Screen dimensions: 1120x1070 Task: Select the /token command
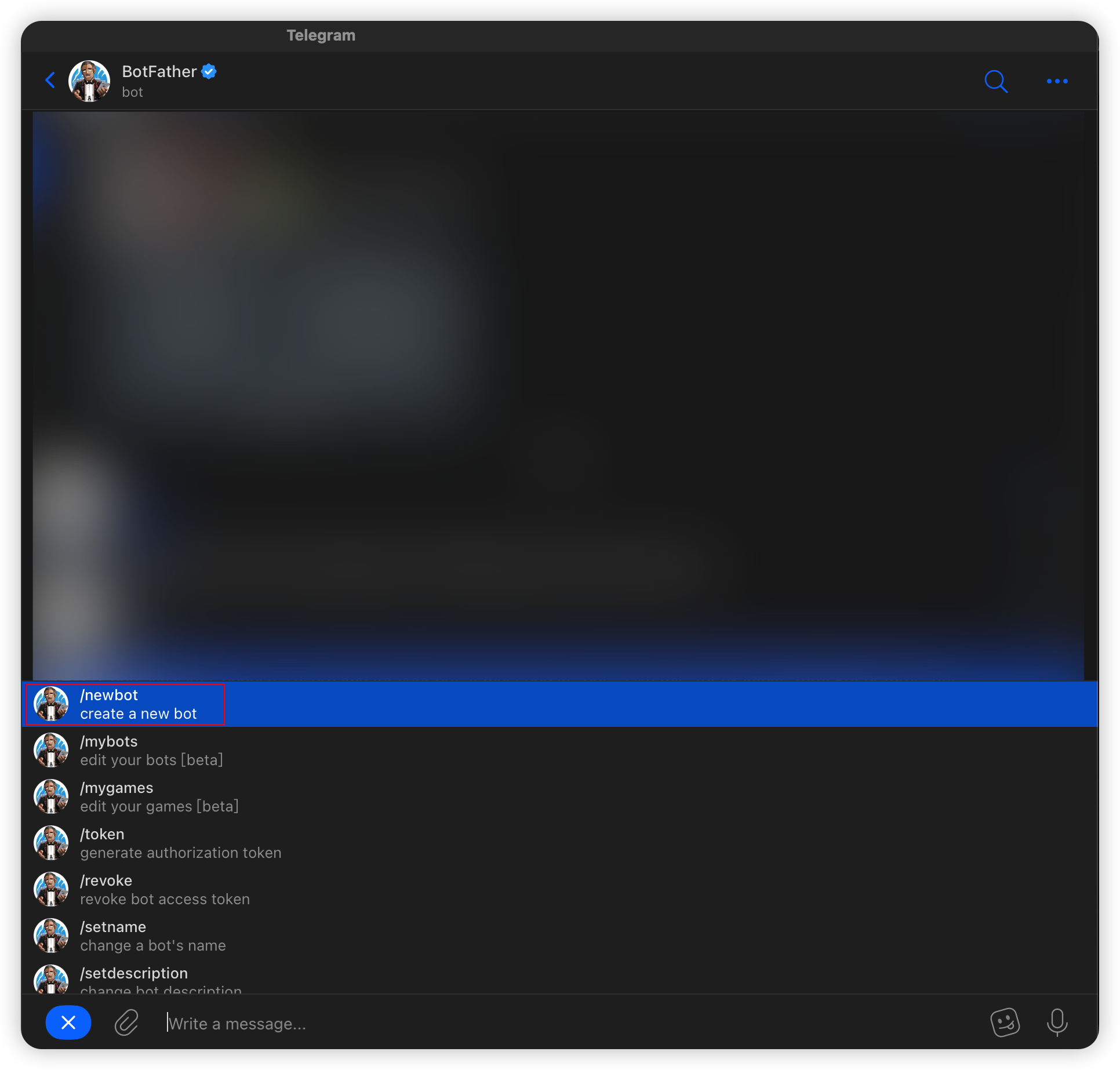pos(560,843)
